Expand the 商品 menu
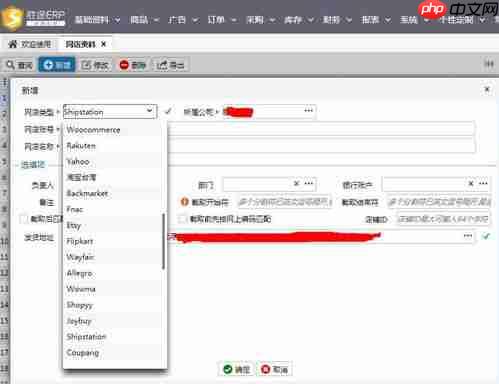 pyautogui.click(x=144, y=20)
